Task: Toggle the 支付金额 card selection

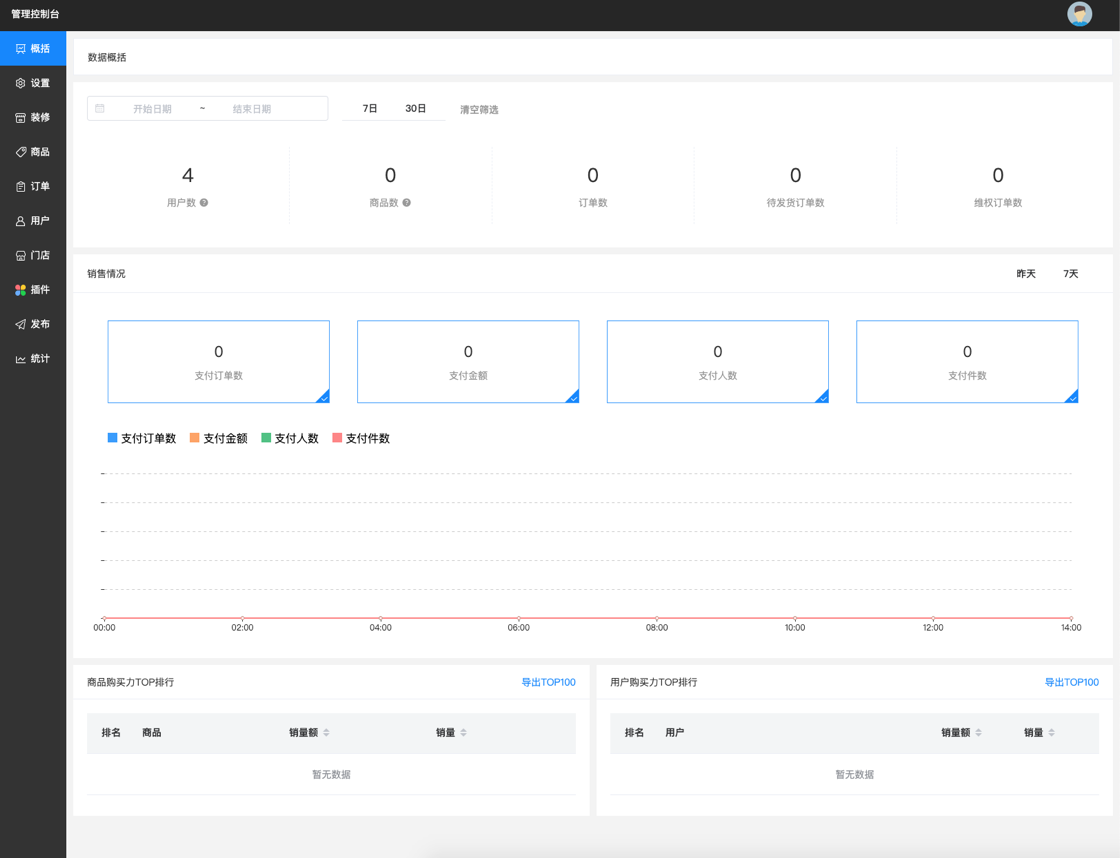Action: [x=468, y=361]
